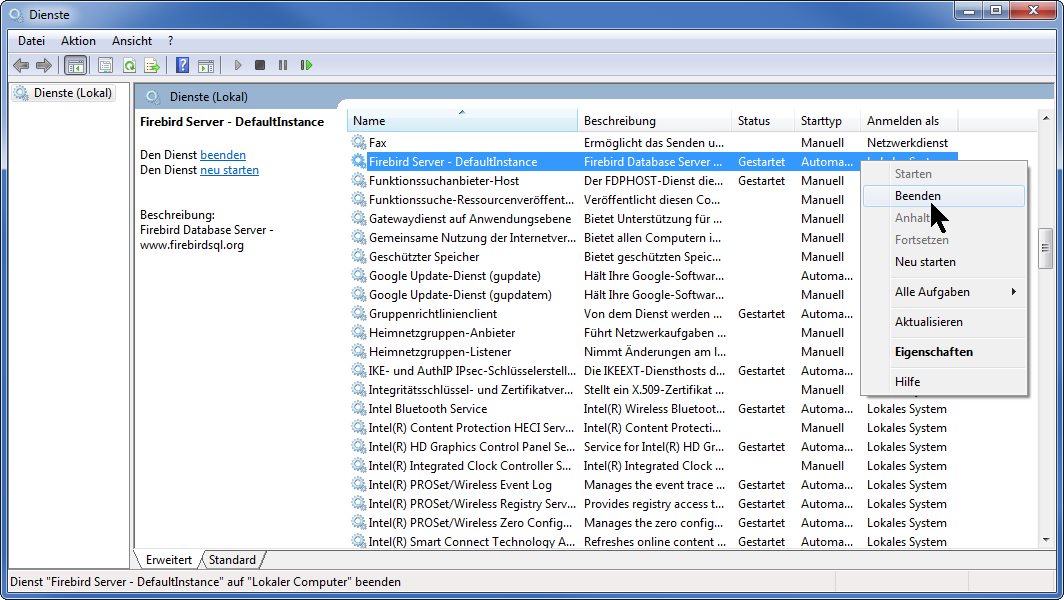The image size is (1064, 600).
Task: Click the gear icon of the Fax service
Action: 358,142
